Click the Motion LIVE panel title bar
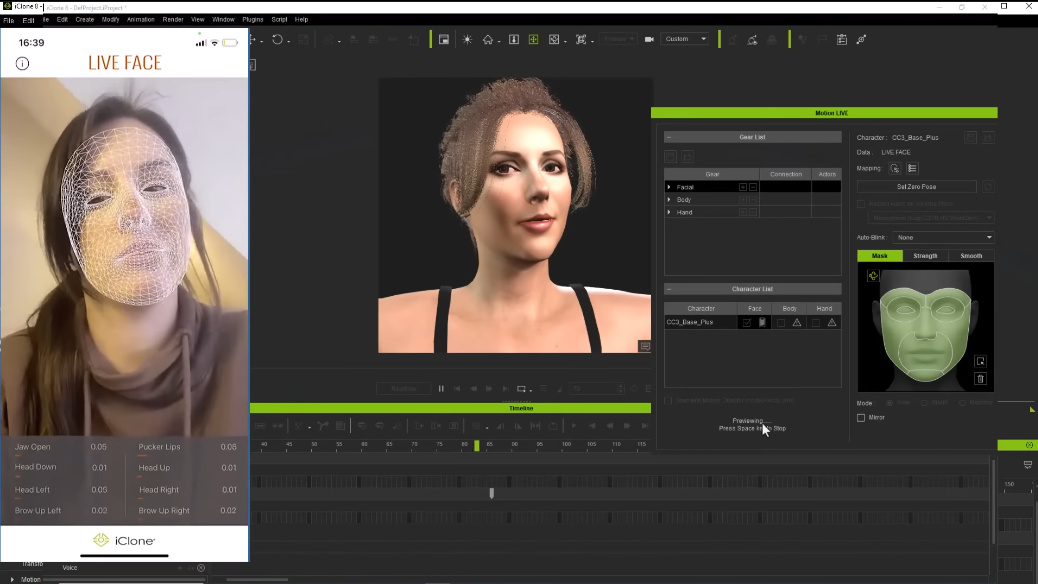 pyautogui.click(x=824, y=113)
